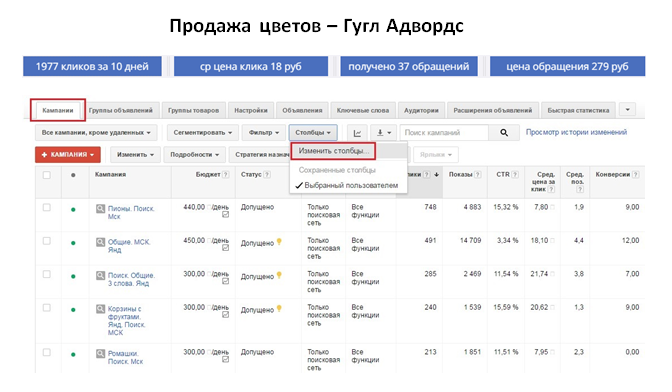Click help question mark next to Бюджет
Viewport: 672px width, 392px height.
[x=225, y=175]
